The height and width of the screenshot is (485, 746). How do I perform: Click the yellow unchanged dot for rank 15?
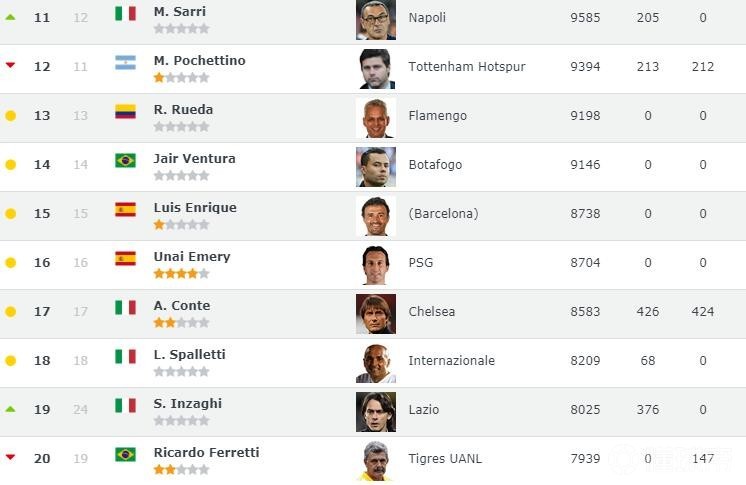(11, 214)
